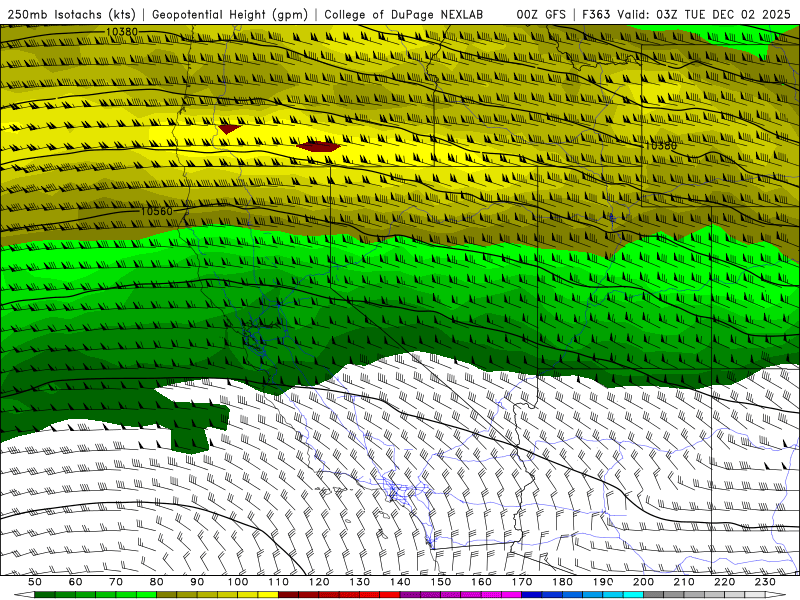The width and height of the screenshot is (800, 600).
Task: Click the "140" colorbar label
Action: click(400, 582)
